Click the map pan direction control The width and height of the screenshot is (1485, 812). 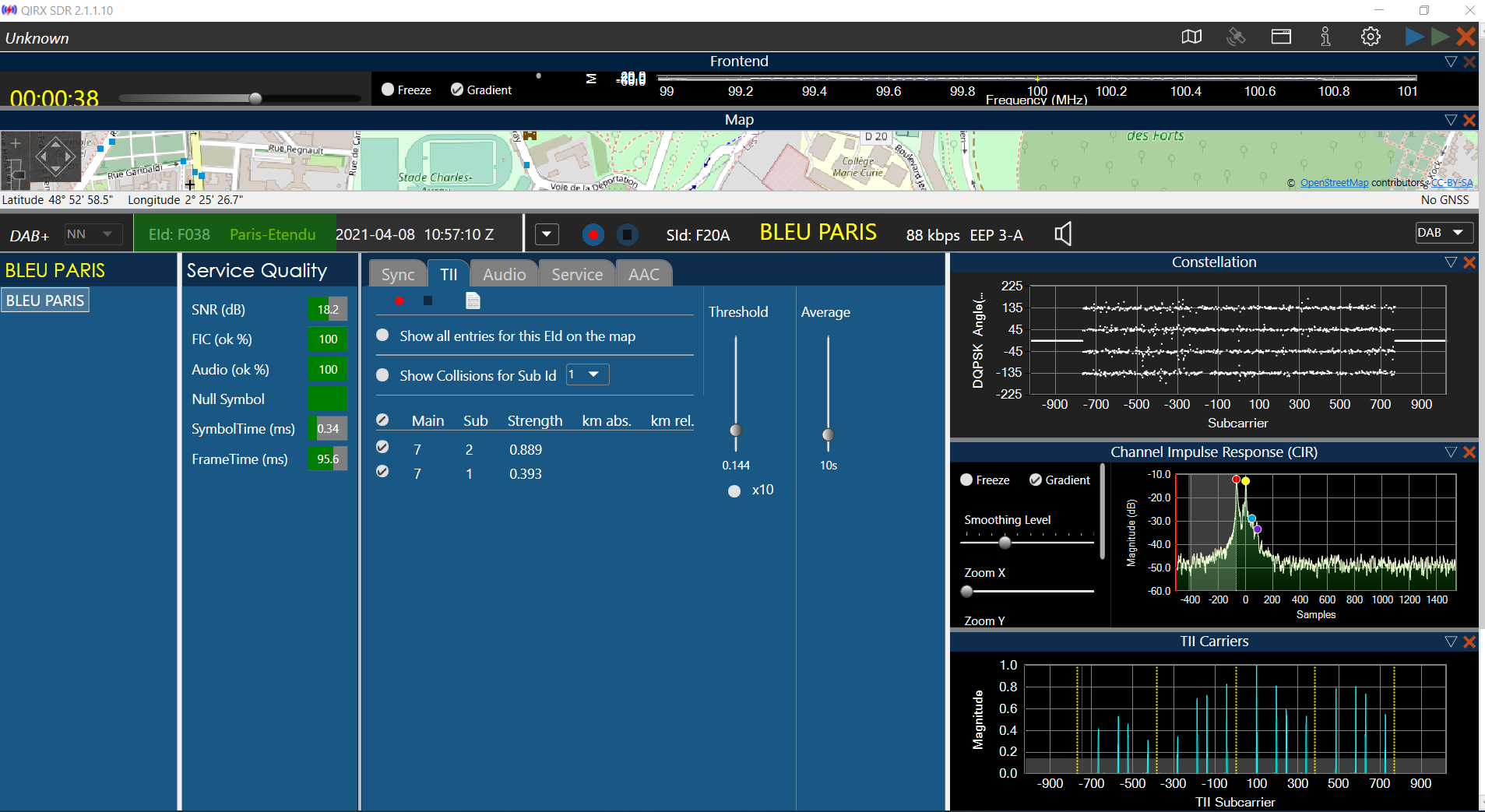55,157
